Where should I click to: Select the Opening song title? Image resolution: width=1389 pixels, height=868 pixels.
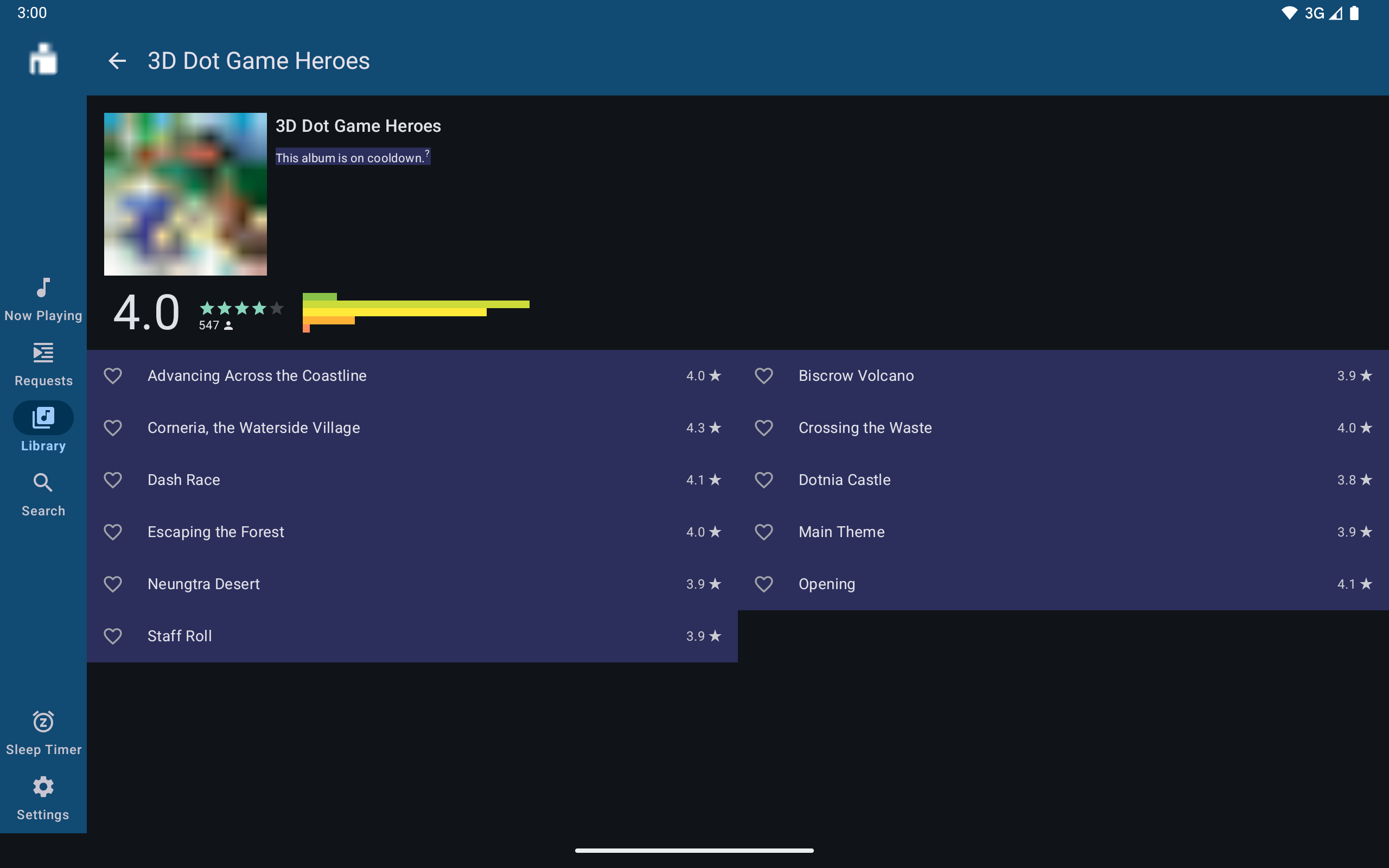826,584
